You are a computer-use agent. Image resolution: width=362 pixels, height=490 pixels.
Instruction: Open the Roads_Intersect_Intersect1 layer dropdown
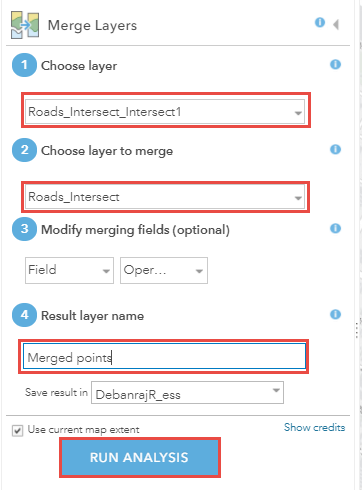point(165,112)
